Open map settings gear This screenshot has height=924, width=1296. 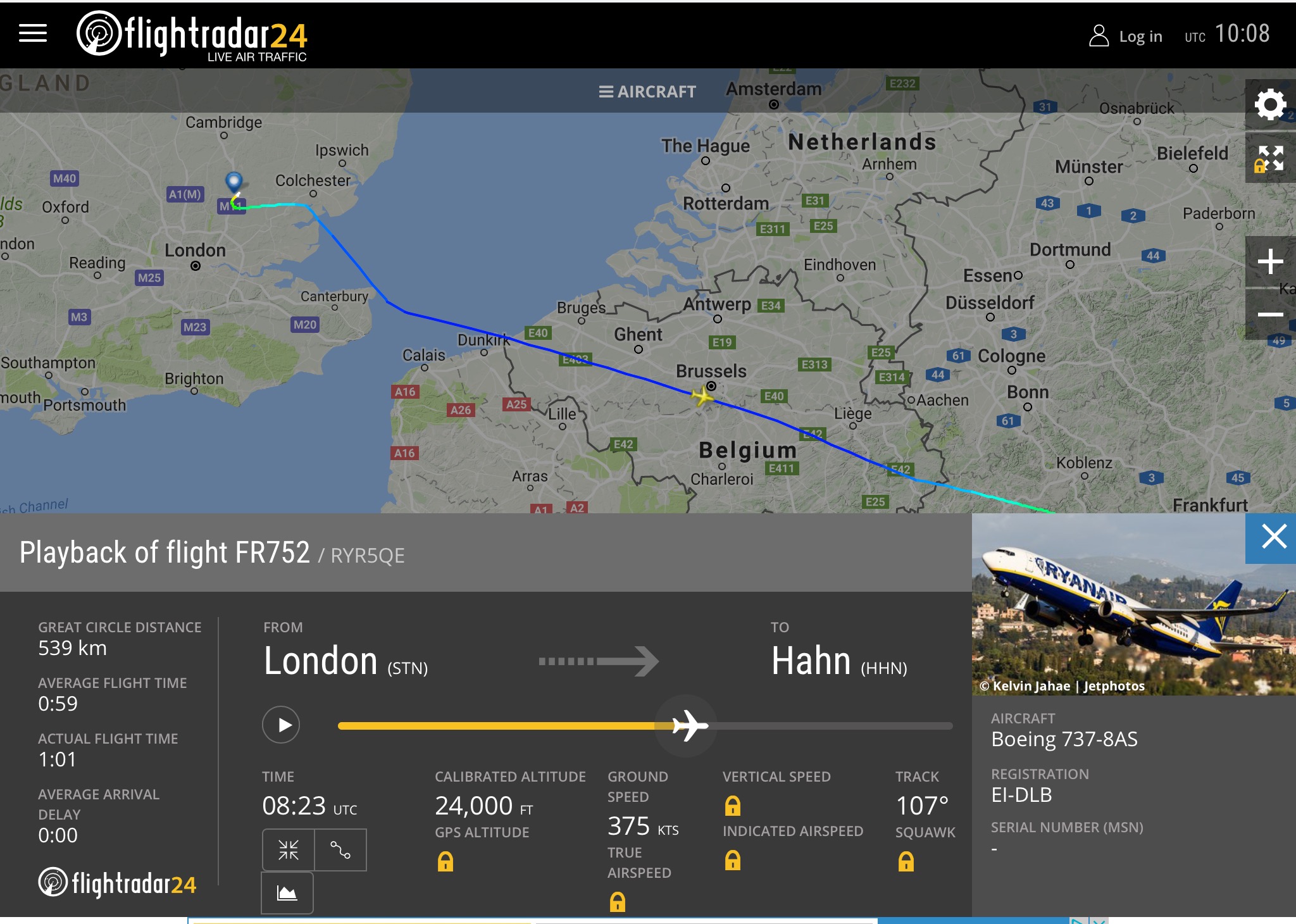click(1269, 104)
